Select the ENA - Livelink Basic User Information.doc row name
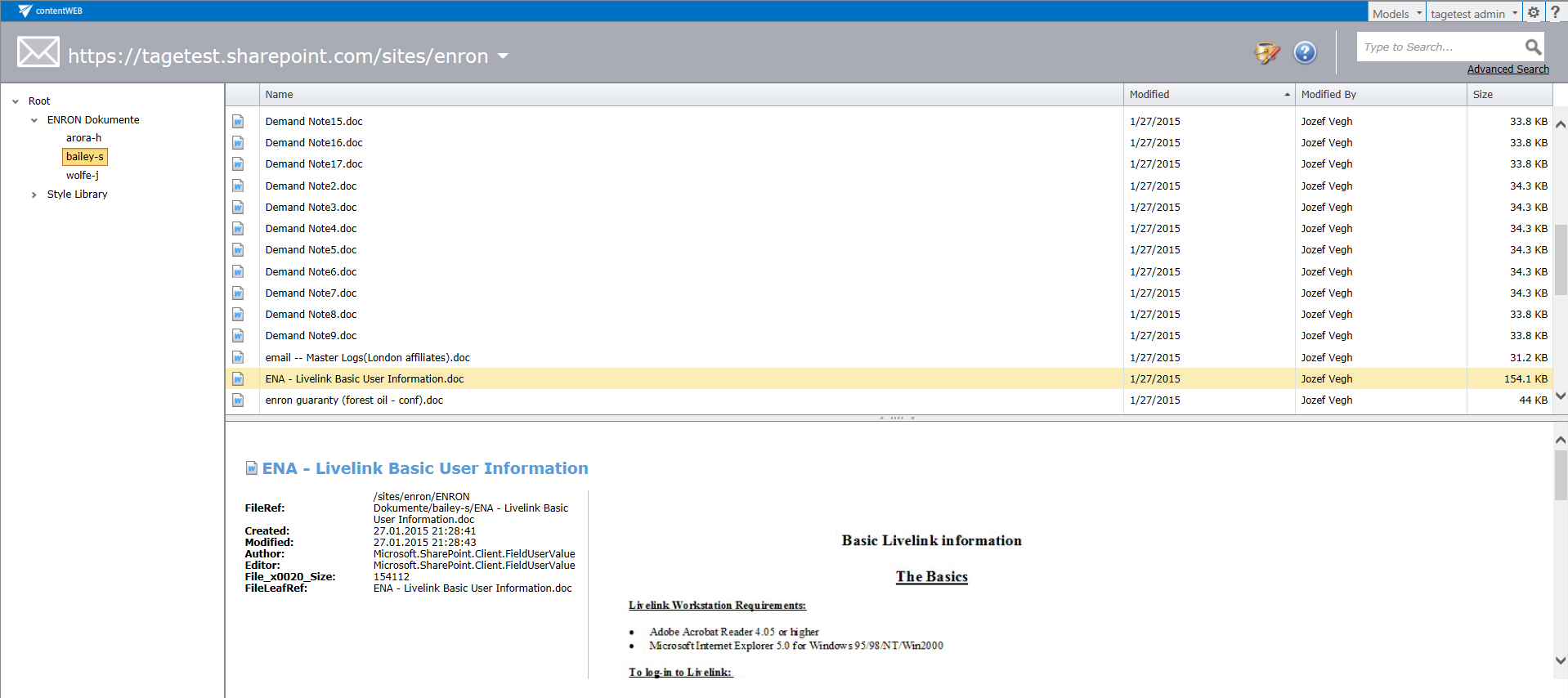The width and height of the screenshot is (1568, 698). 364,378
